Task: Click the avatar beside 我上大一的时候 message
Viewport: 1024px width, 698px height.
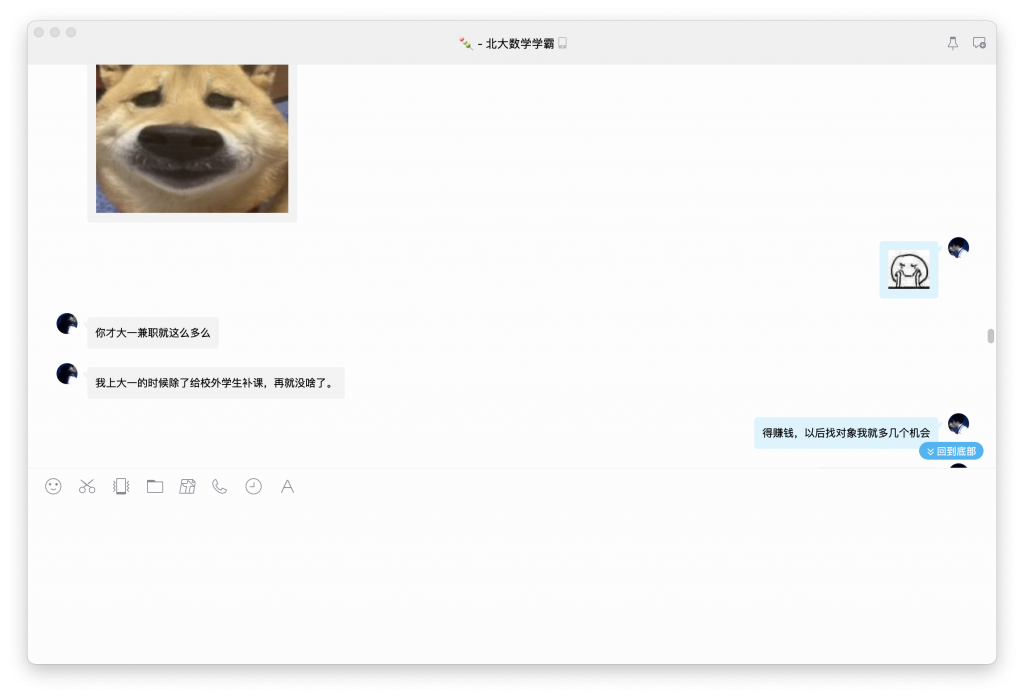Action: point(67,373)
